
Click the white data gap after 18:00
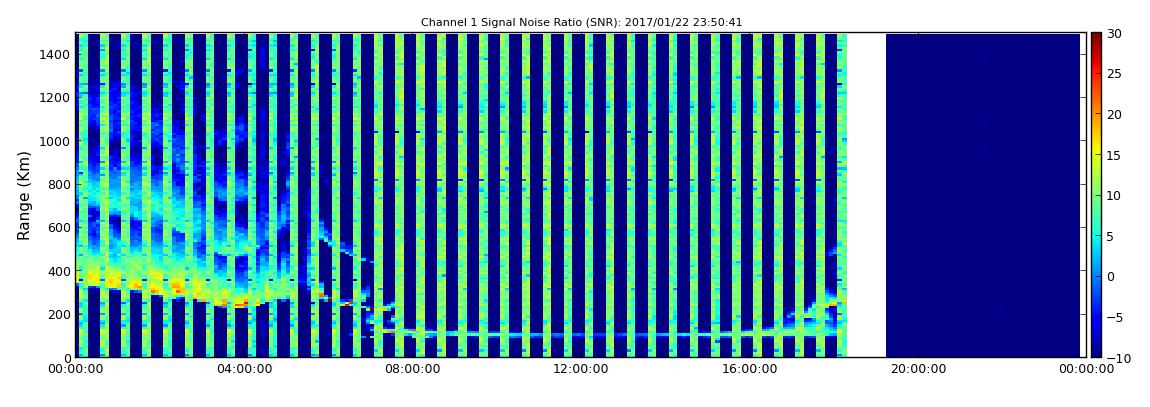tap(866, 195)
